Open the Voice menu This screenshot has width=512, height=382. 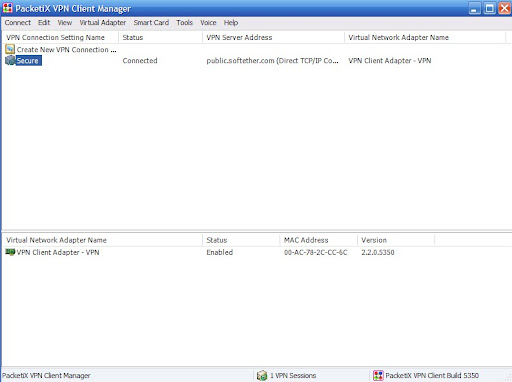[x=208, y=23]
